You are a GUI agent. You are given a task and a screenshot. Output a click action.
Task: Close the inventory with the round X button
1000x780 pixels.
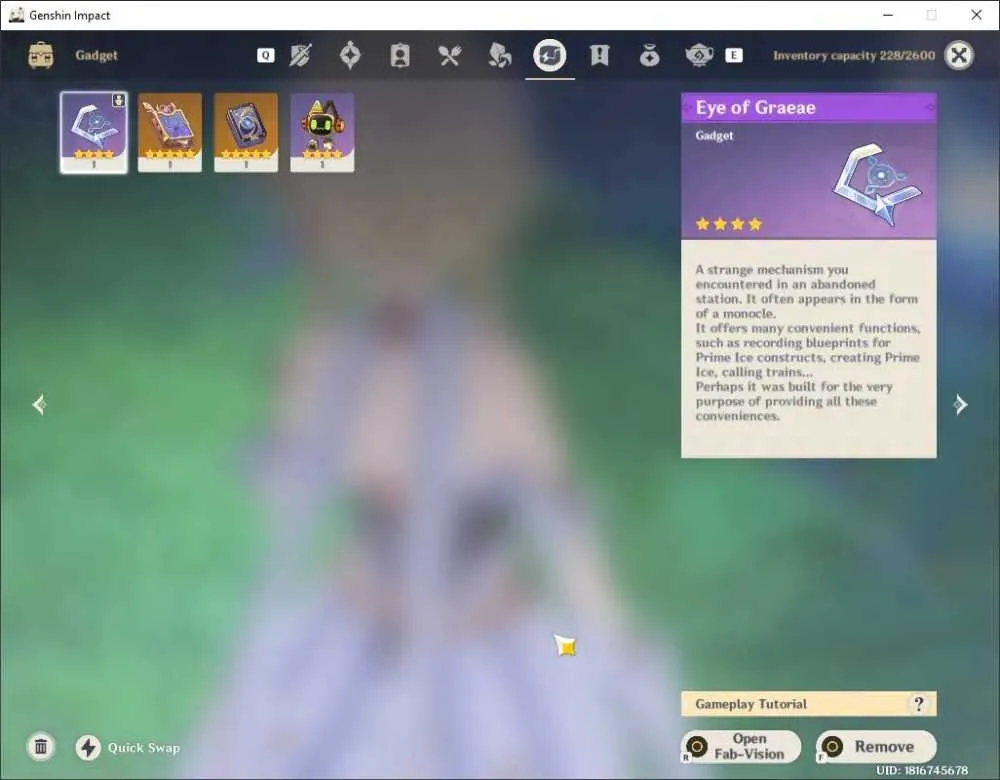click(959, 55)
